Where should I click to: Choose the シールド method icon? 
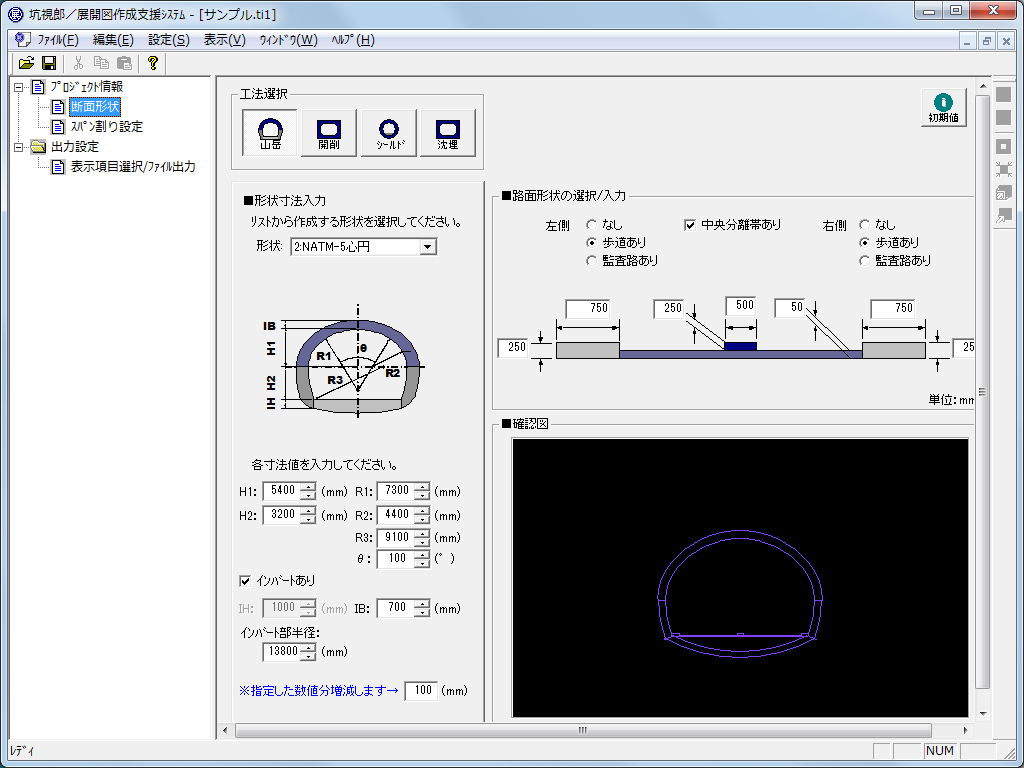(x=389, y=132)
